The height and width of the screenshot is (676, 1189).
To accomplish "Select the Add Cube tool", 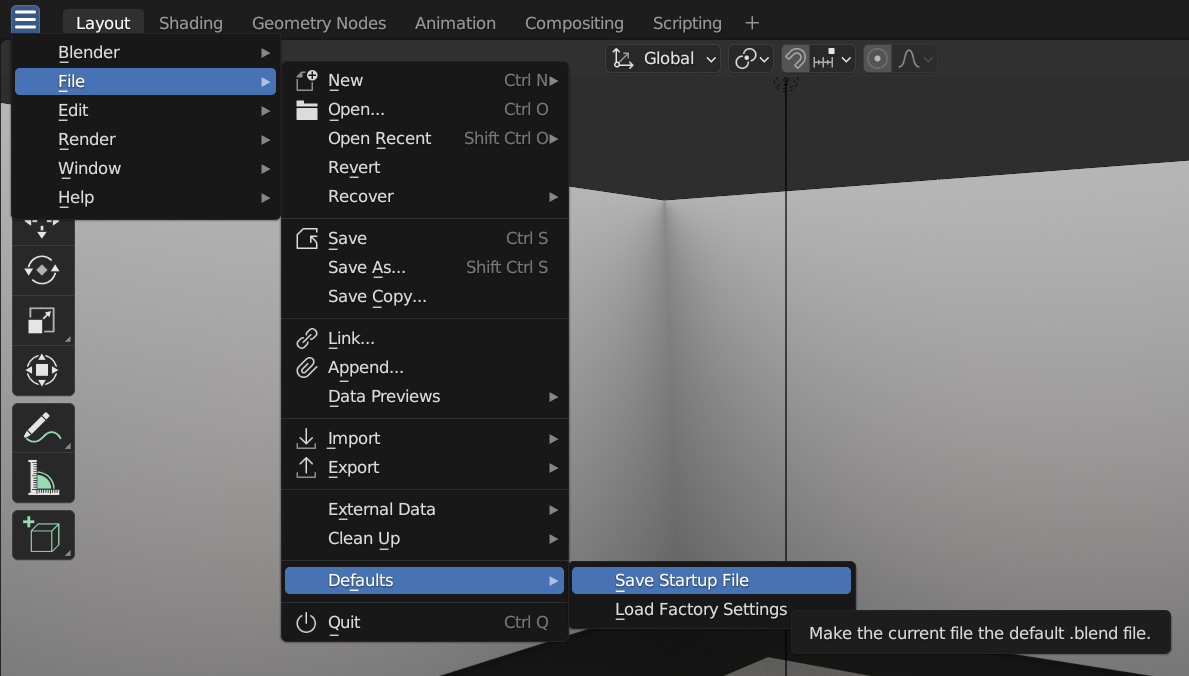I will [43, 534].
